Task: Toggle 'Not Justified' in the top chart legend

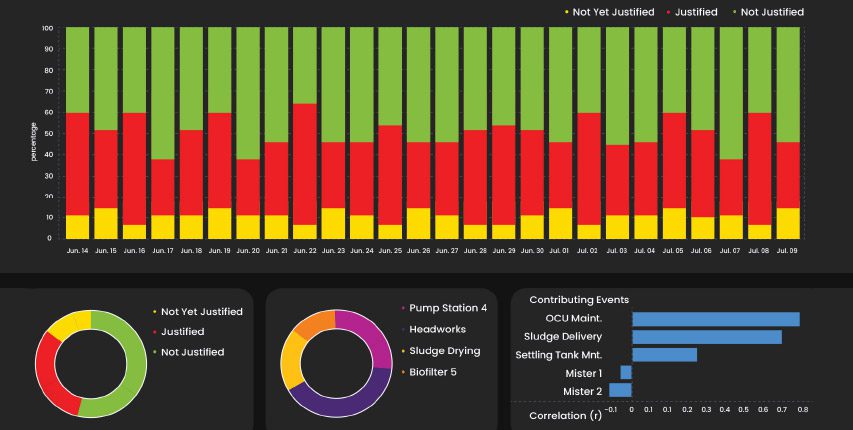Action: pos(769,12)
